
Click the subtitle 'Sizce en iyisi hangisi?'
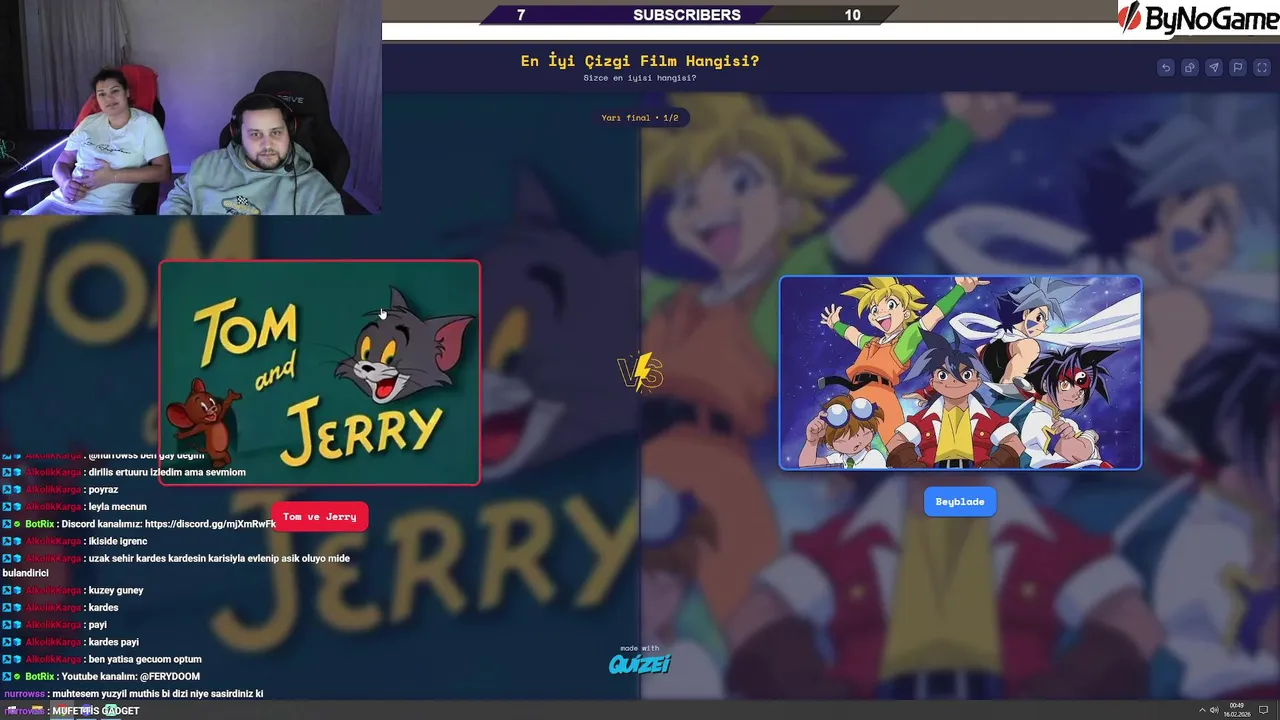pos(640,78)
